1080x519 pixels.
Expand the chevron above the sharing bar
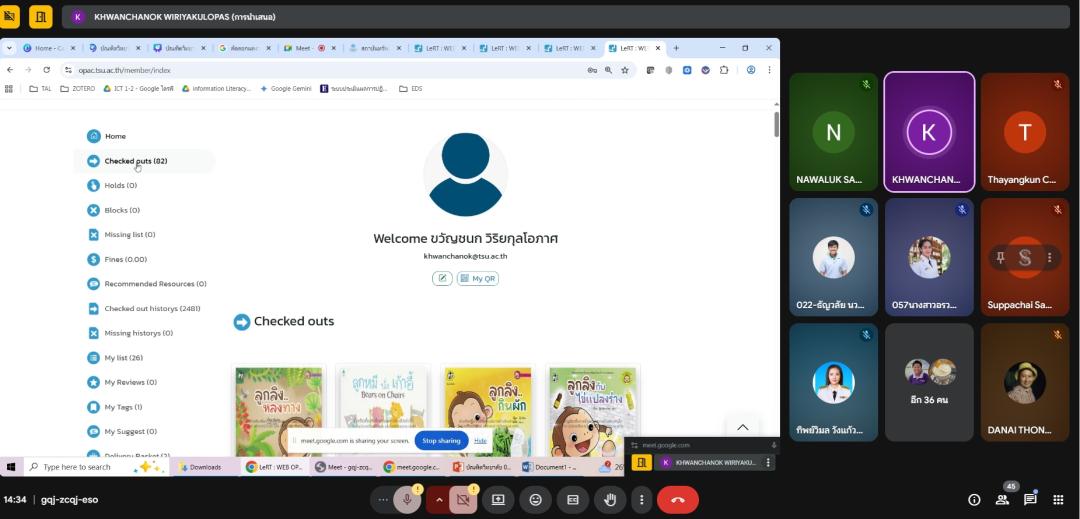tap(742, 427)
